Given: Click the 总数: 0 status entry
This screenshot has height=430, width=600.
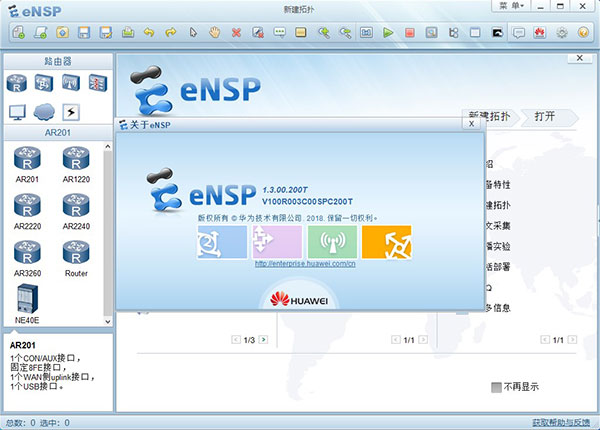Looking at the screenshot, I should pos(21,423).
